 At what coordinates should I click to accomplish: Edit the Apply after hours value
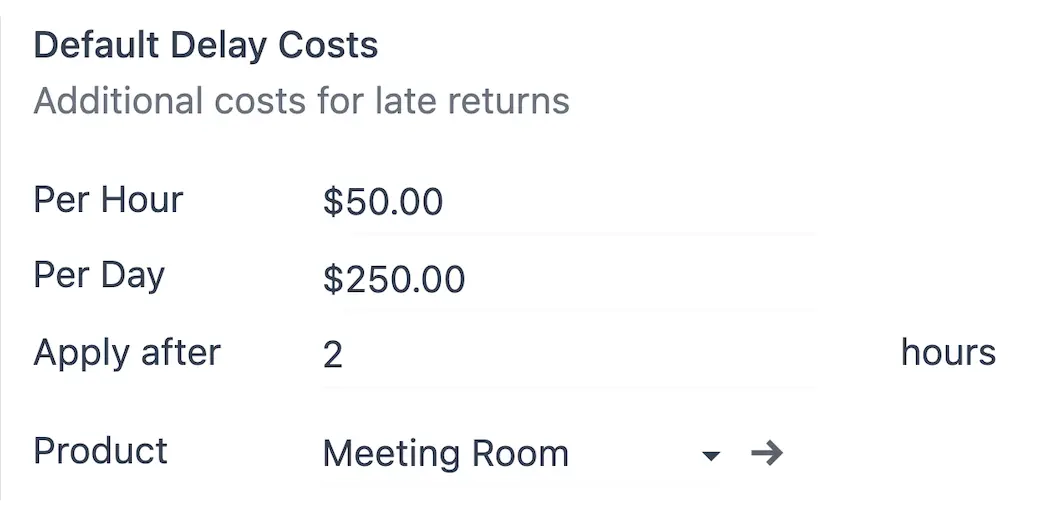pos(568,354)
